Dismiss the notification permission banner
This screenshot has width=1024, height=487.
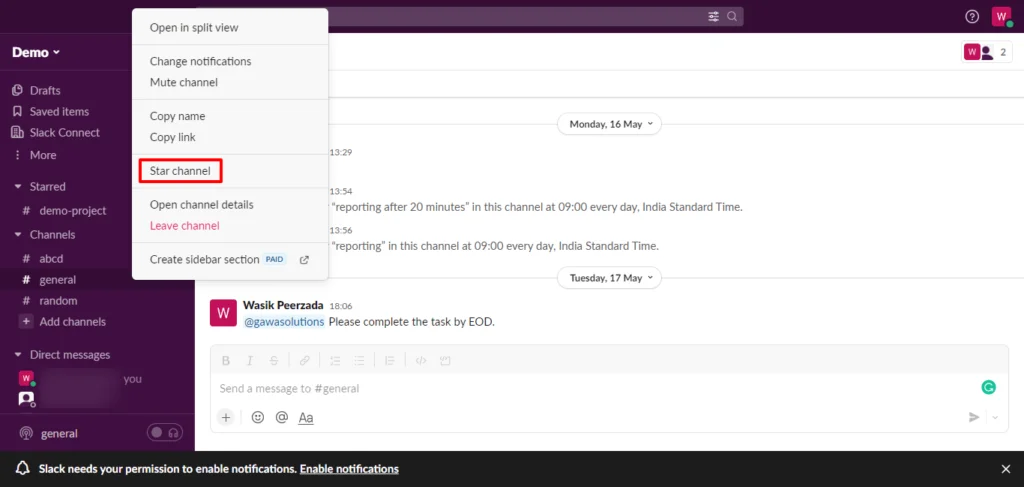tap(1006, 469)
